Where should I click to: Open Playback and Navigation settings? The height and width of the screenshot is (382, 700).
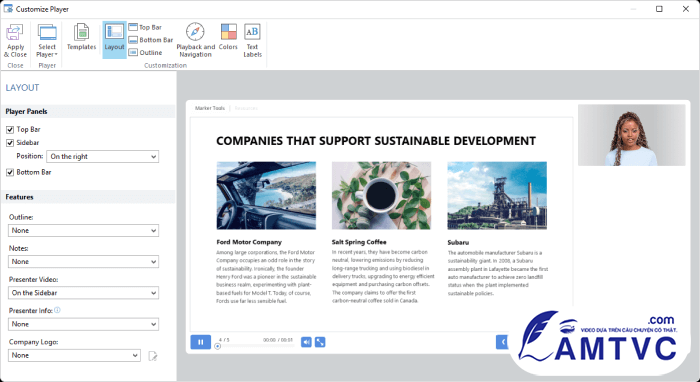point(196,41)
